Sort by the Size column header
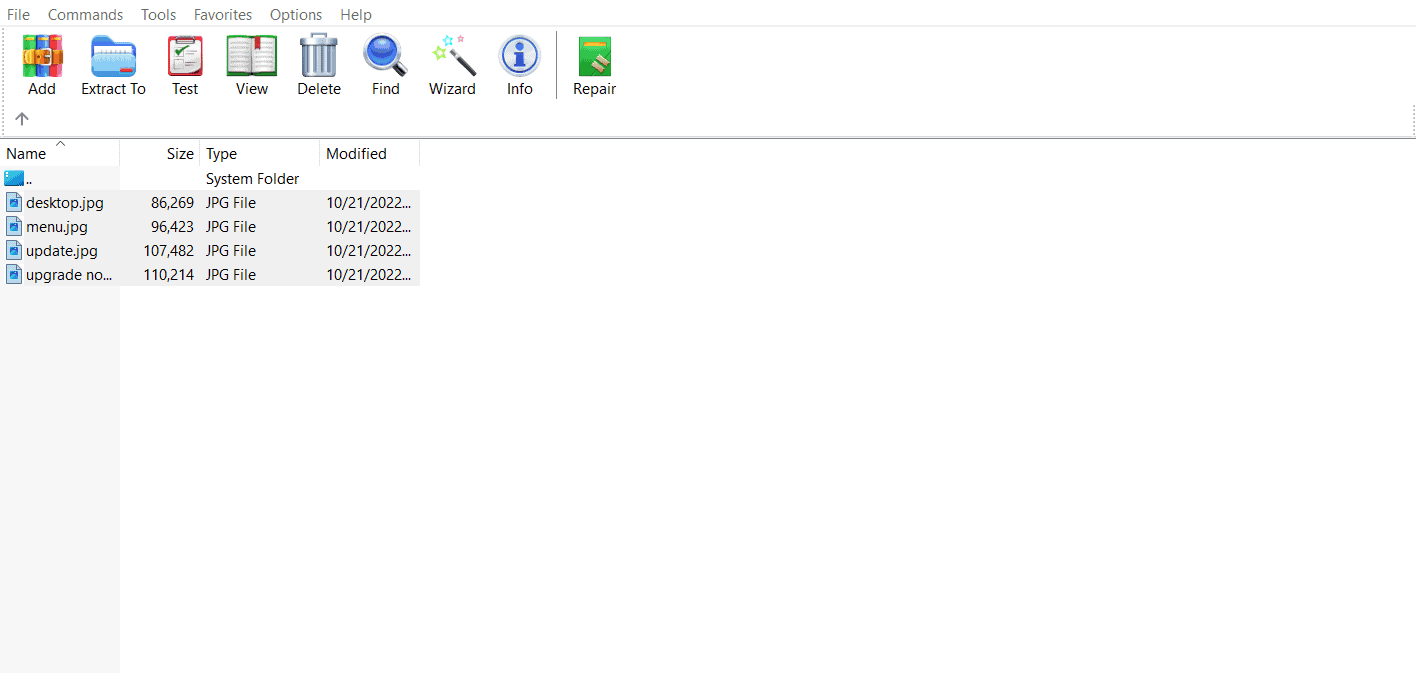Viewport: 1416px width, 673px height. [x=160, y=154]
